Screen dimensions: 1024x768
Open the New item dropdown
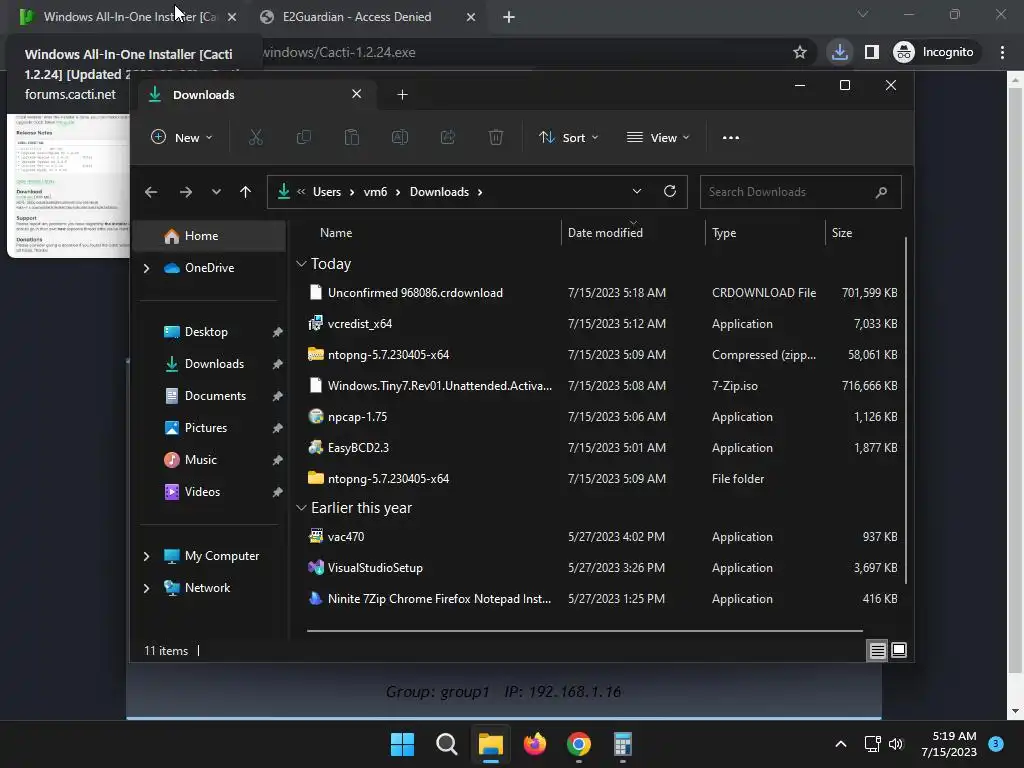pos(182,138)
